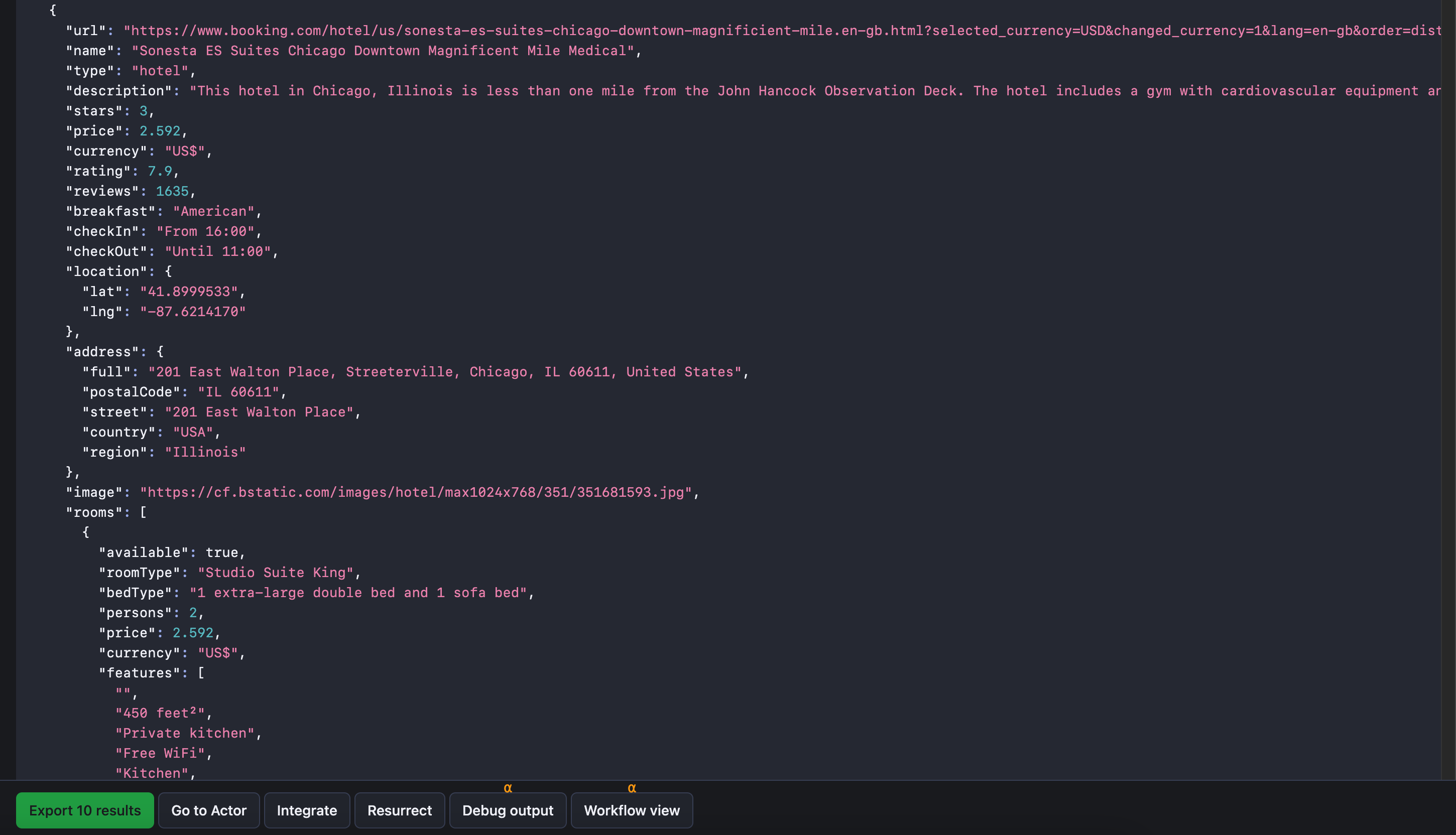
Task: Click the alpha badge above Debug output
Action: pyautogui.click(x=508, y=788)
